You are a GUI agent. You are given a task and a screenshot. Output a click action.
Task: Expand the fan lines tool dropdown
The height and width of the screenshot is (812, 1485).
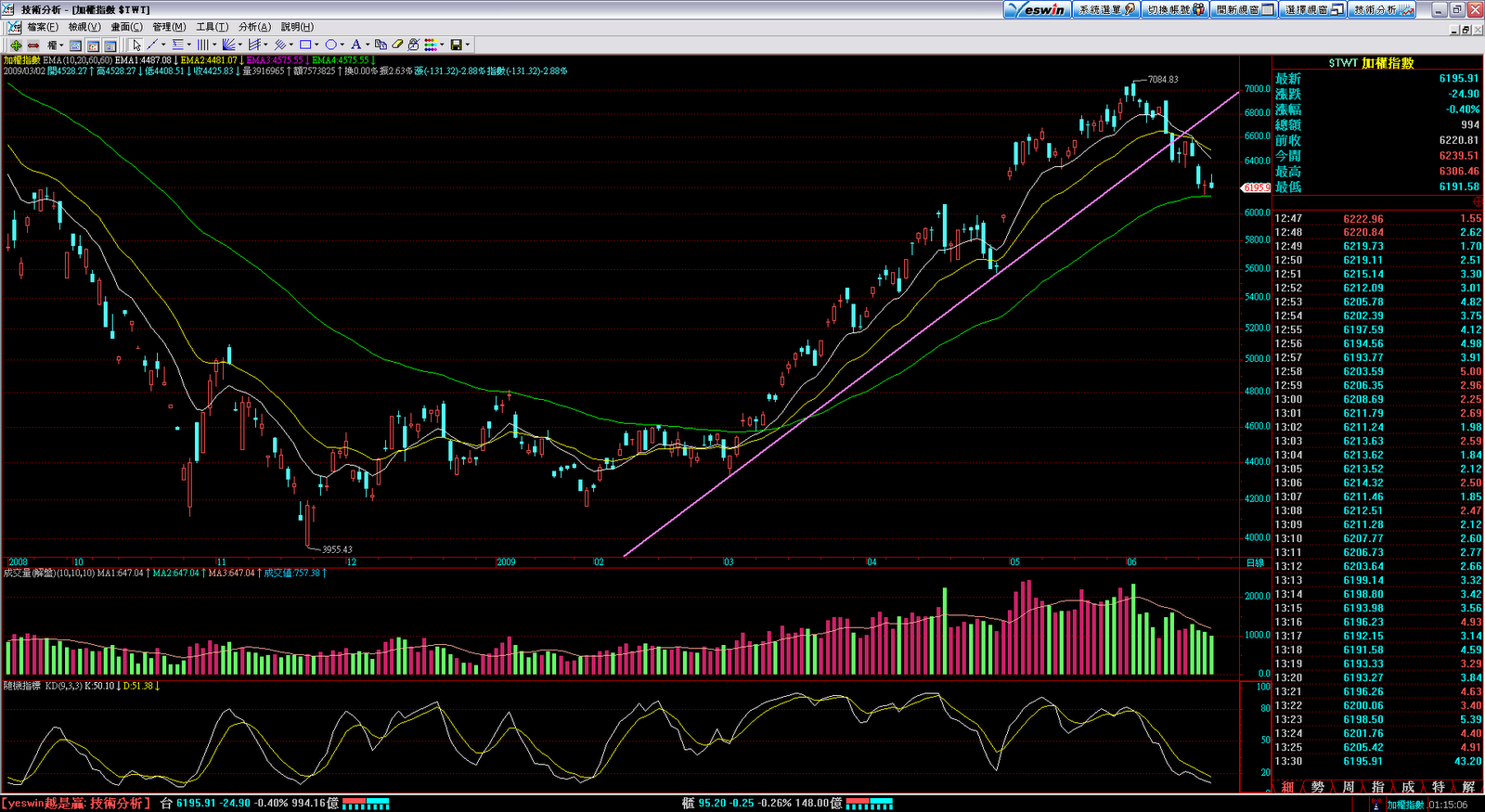coord(240,45)
